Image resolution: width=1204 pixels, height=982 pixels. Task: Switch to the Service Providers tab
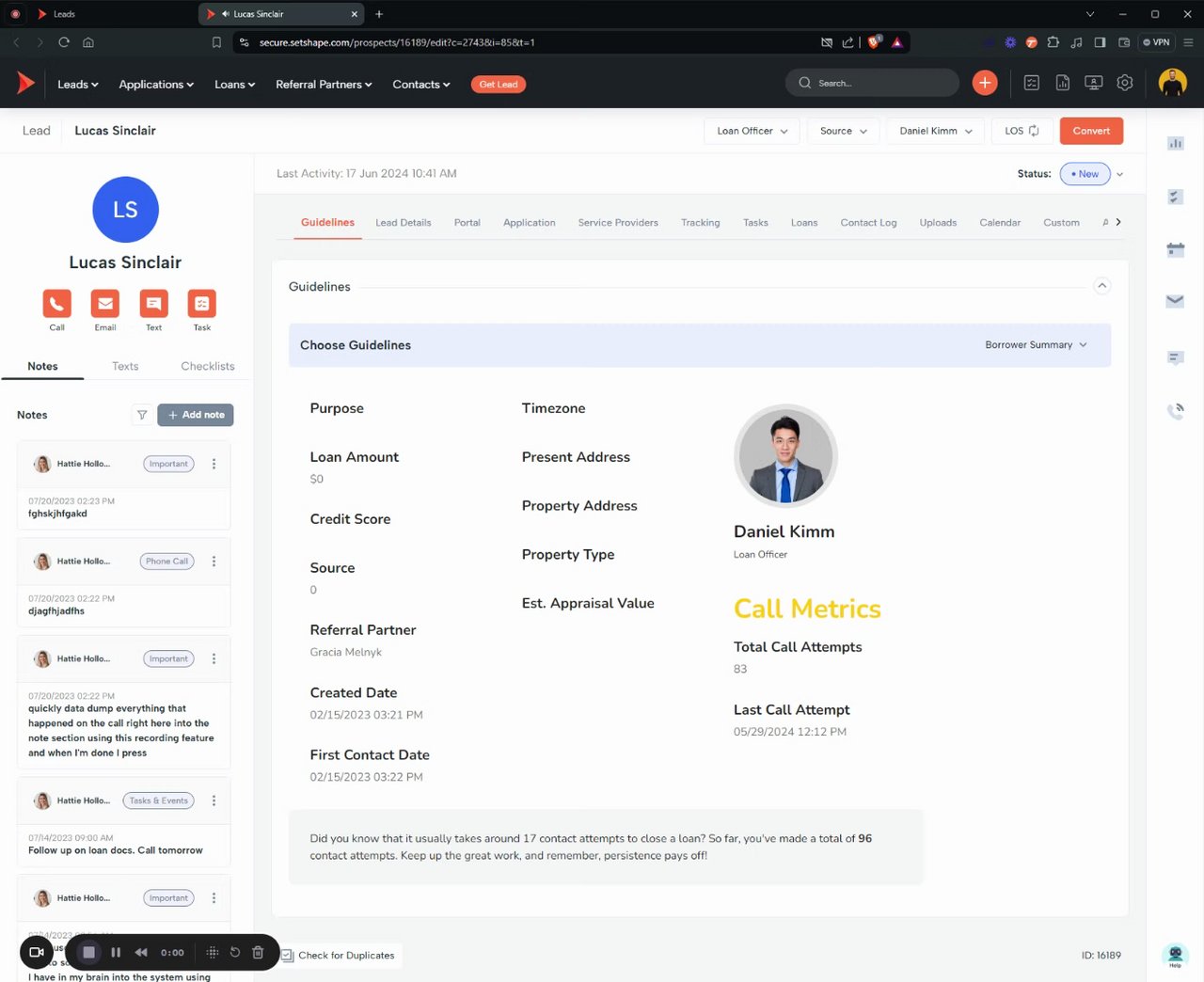[x=618, y=223]
